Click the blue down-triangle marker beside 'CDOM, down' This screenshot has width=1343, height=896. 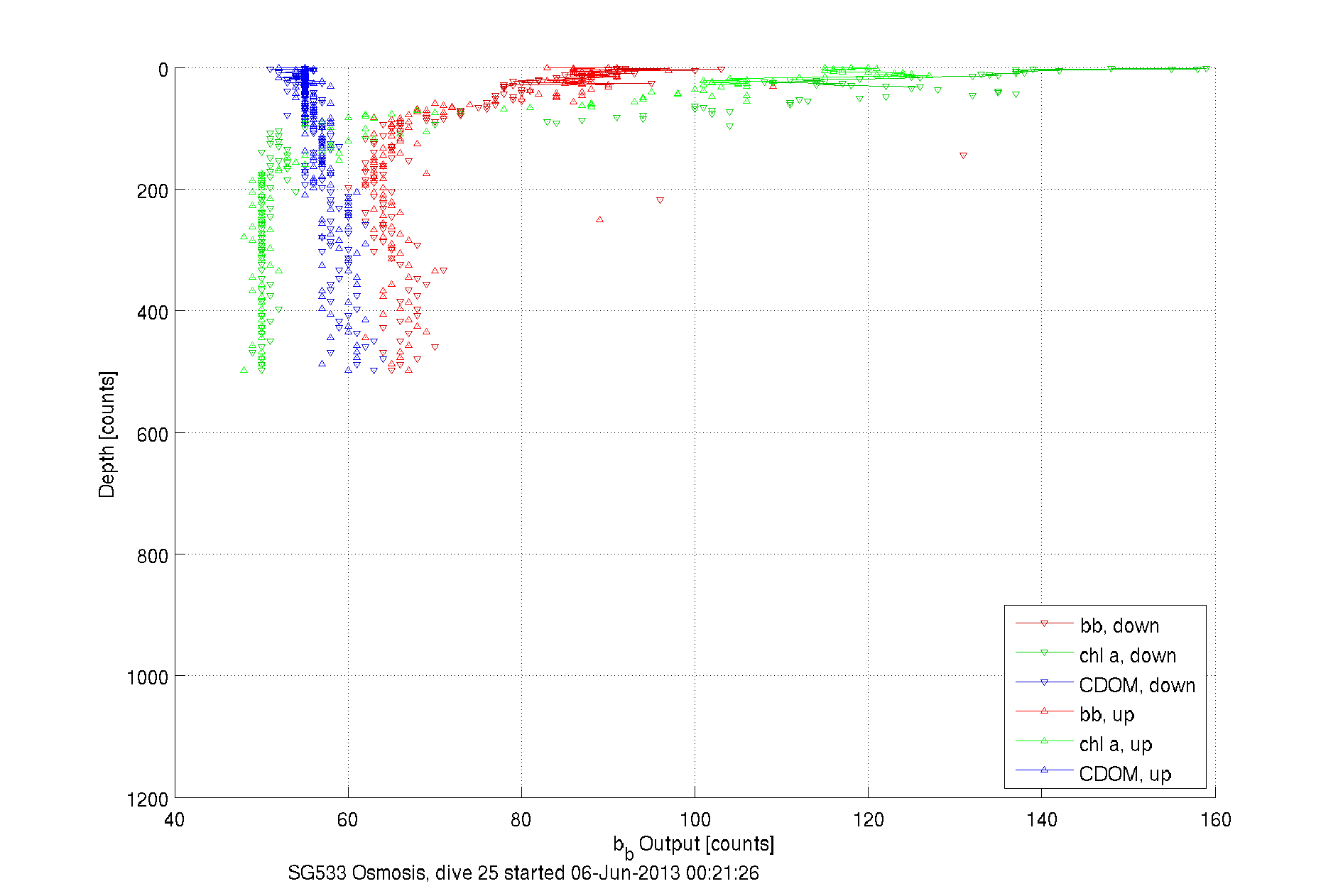point(1044,682)
